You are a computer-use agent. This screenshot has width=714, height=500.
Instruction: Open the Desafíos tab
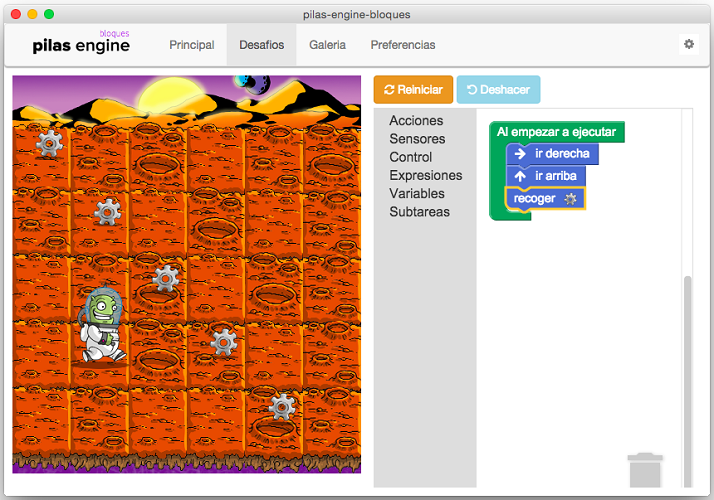pos(261,45)
